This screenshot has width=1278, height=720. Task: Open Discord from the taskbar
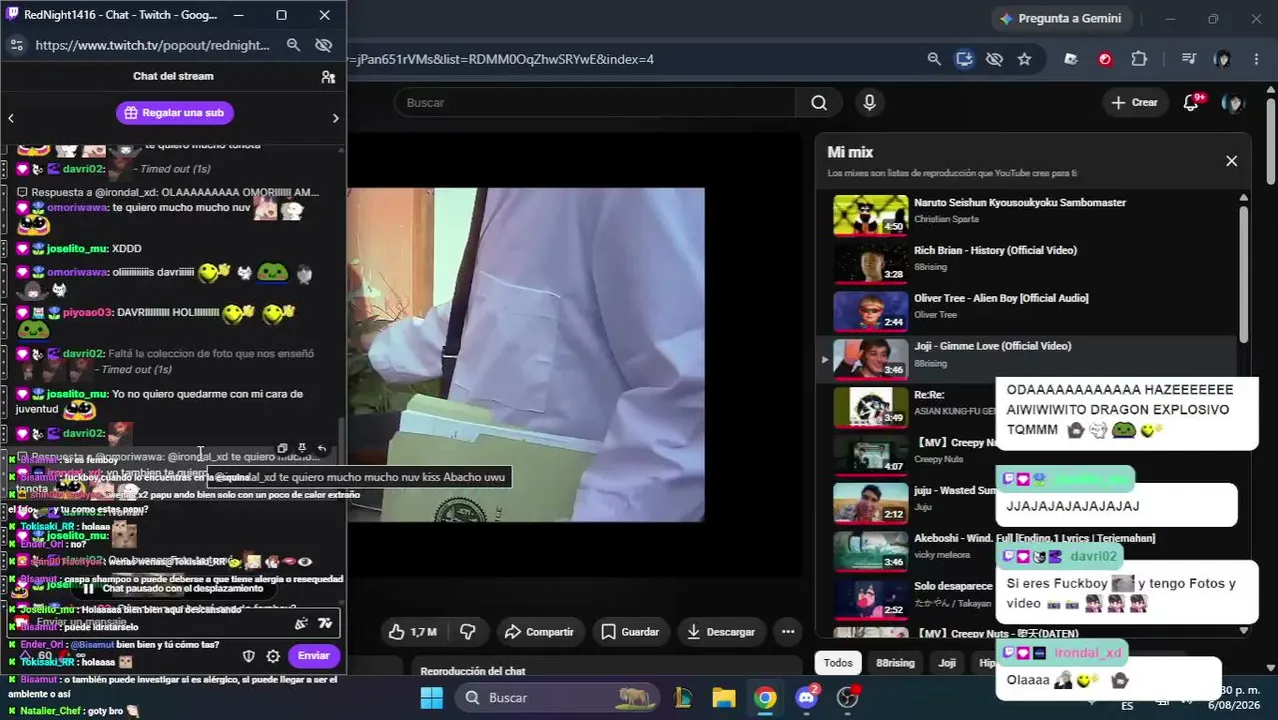[807, 697]
